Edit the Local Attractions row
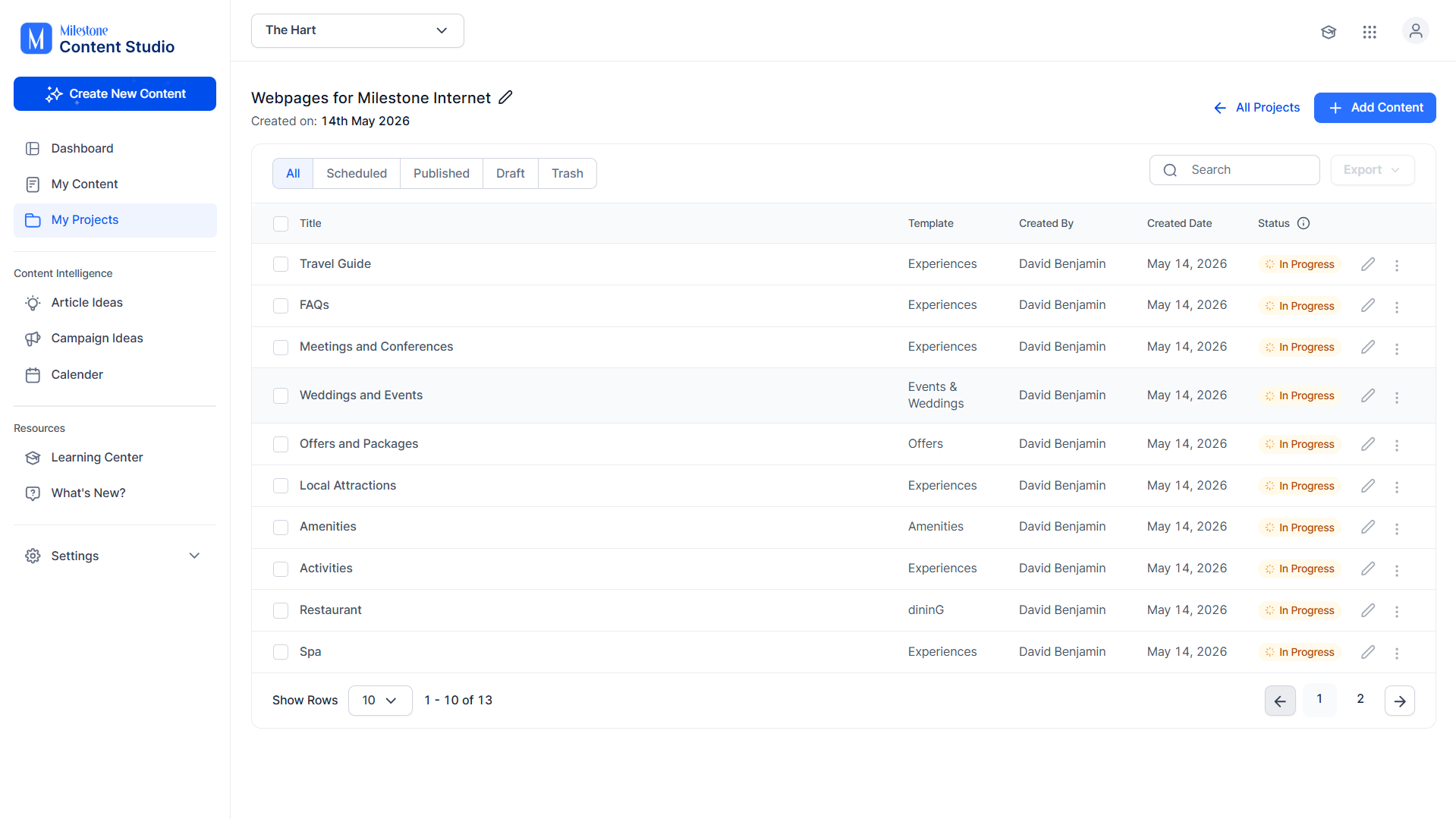This screenshot has height=819, width=1456. coord(1368,486)
